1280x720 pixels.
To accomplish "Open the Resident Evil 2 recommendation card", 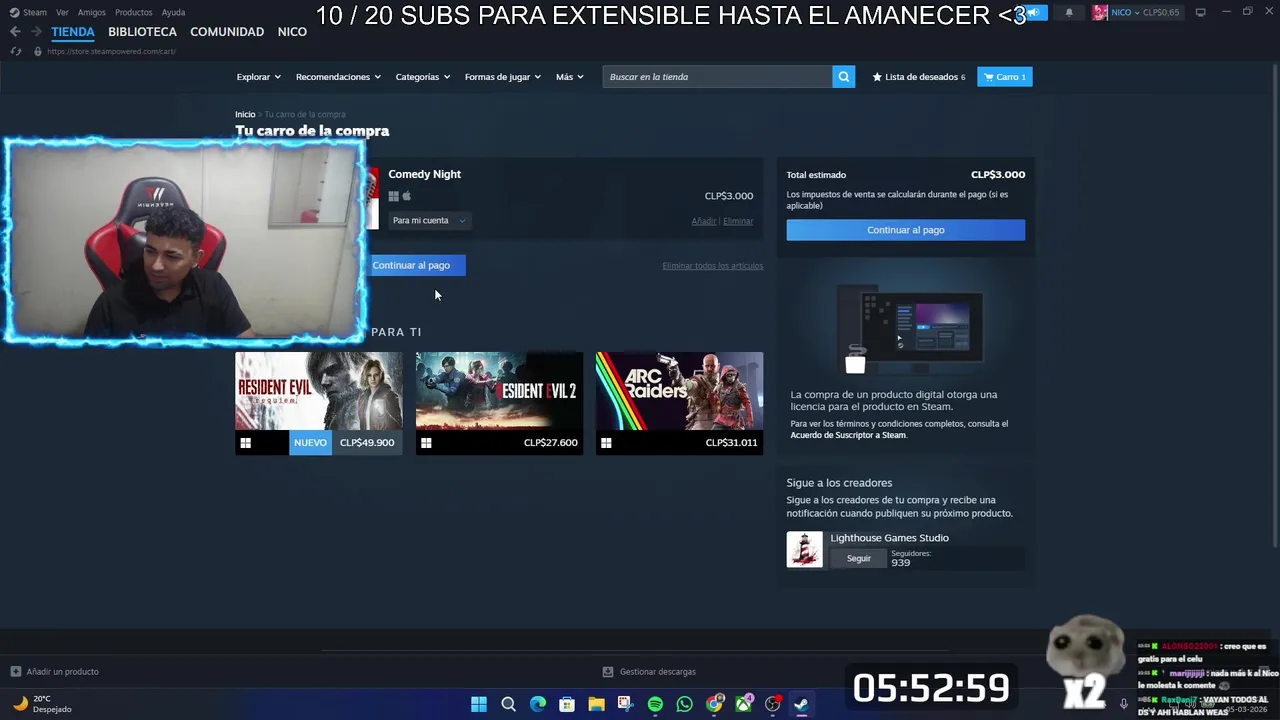I will 499,403.
